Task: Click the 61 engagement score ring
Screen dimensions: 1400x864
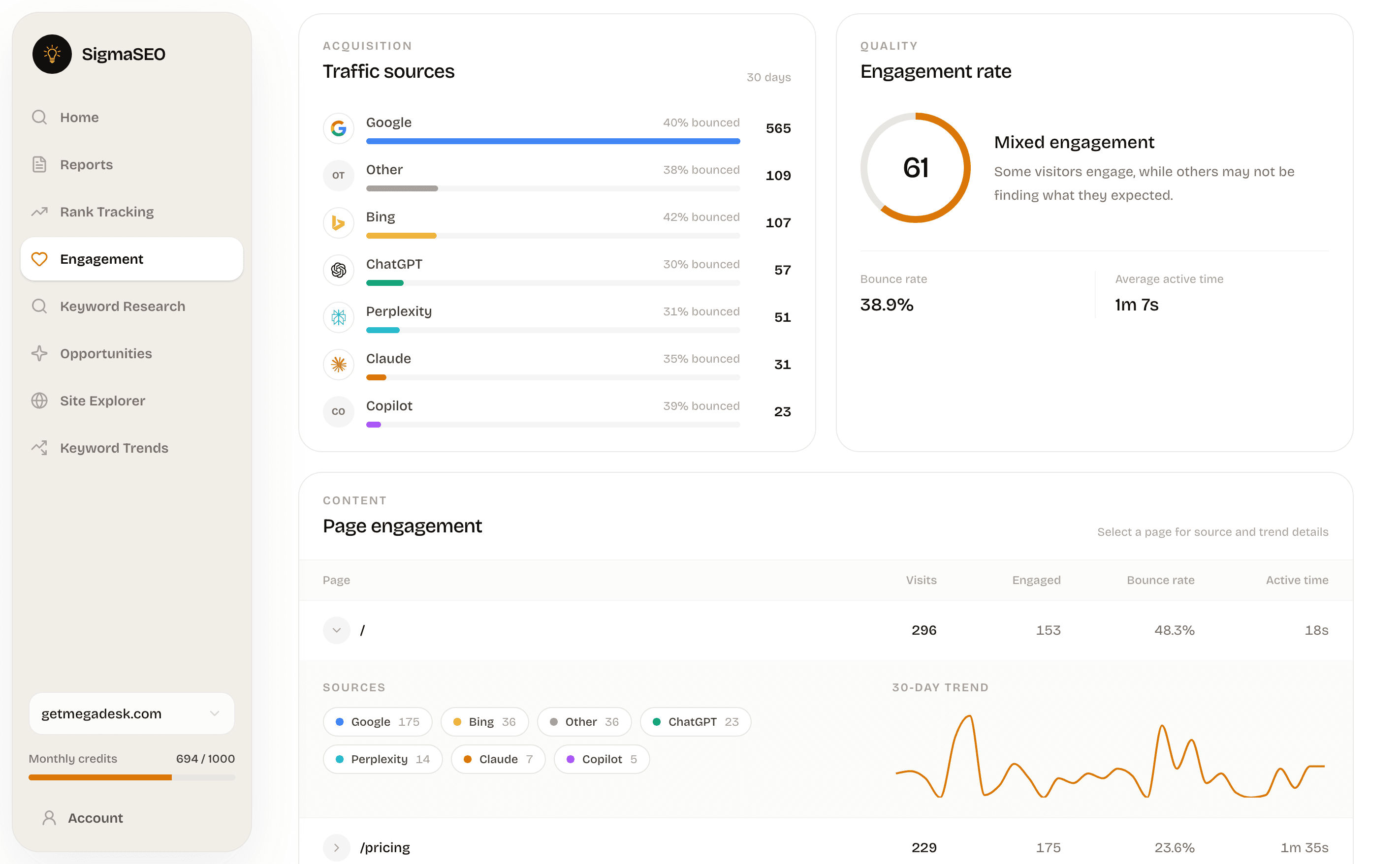Action: coord(915,167)
